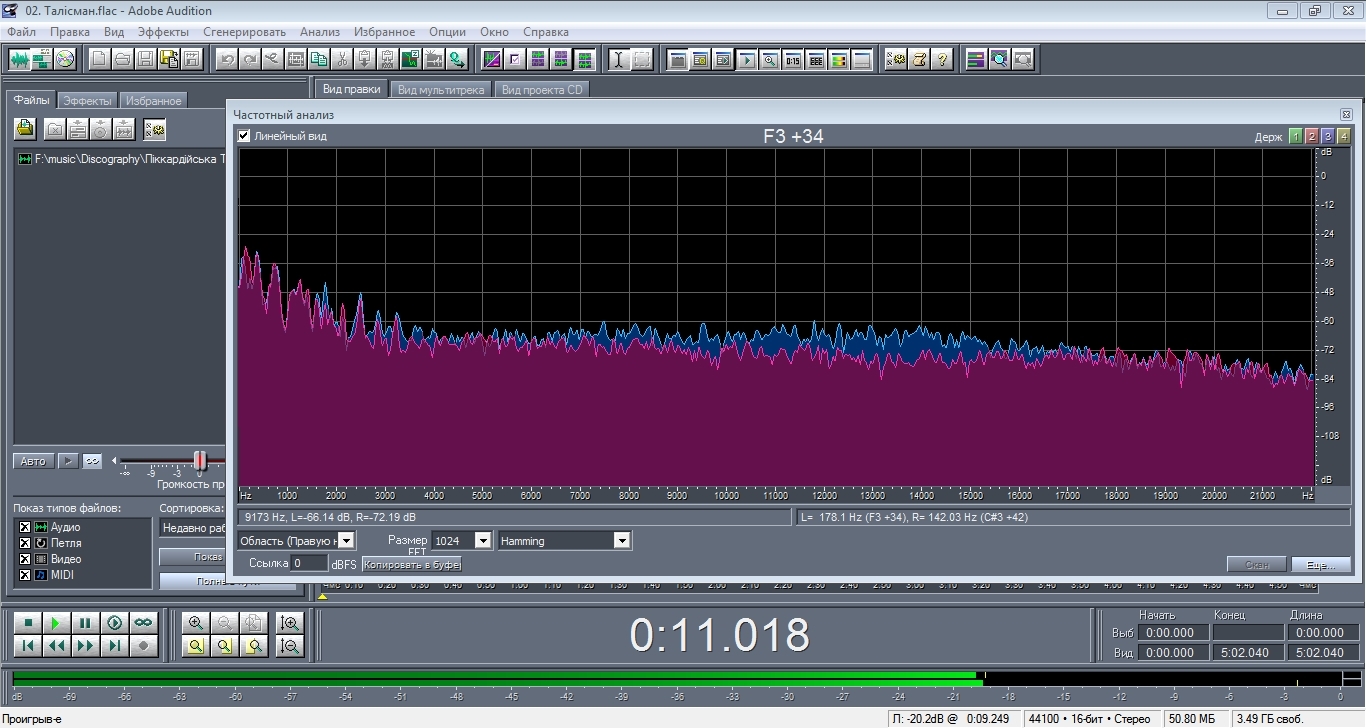This screenshot has width=1366, height=728.
Task: Click the Stop playback button
Action: 27,623
